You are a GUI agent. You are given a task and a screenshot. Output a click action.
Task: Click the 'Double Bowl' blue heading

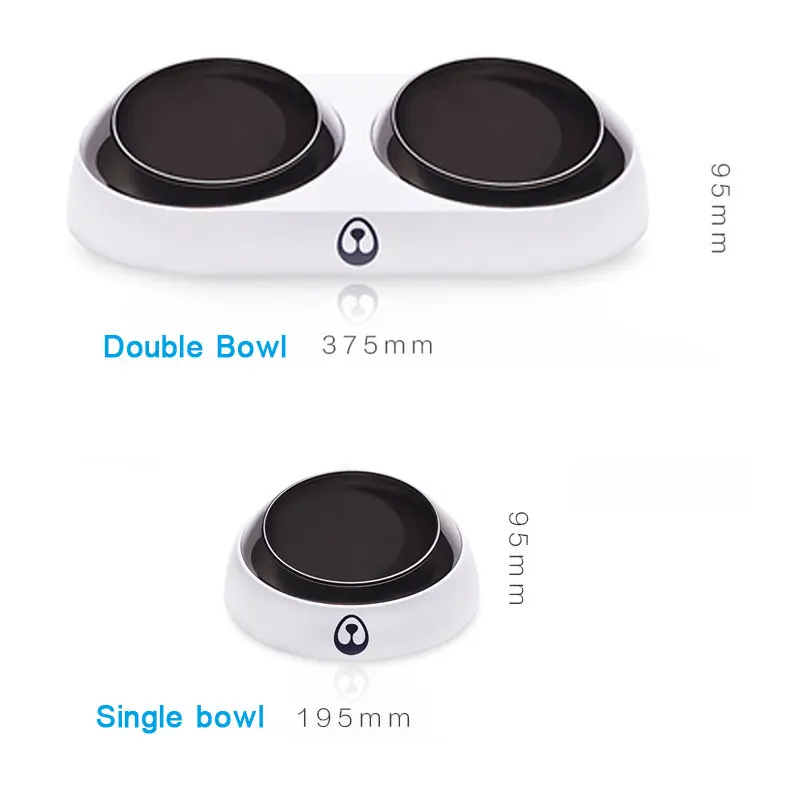tap(195, 347)
